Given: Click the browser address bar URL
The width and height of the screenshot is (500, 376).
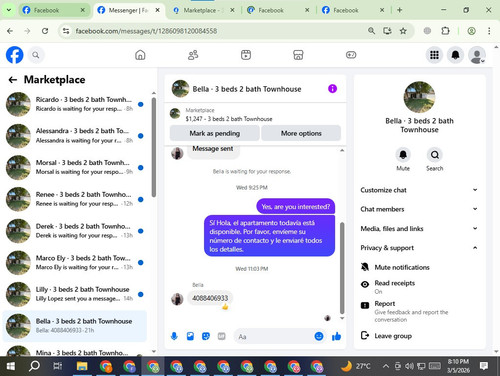Looking at the screenshot, I should [x=146, y=31].
